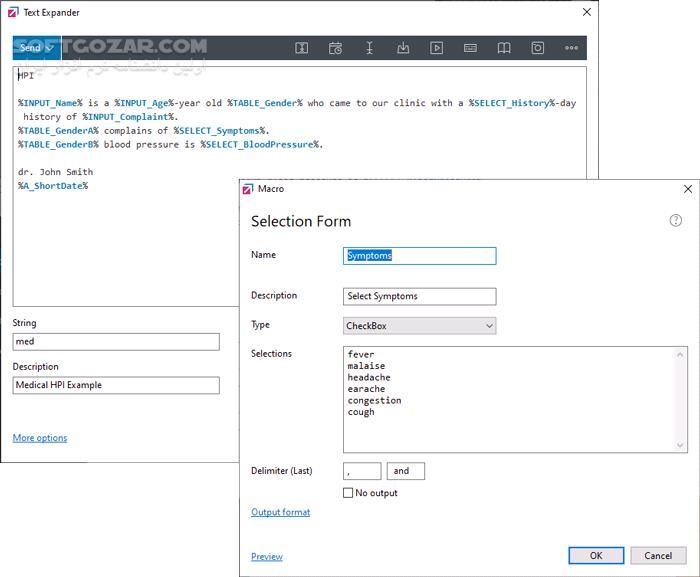Click the keyboard toolbar icon
The height and width of the screenshot is (577, 700).
pos(470,48)
